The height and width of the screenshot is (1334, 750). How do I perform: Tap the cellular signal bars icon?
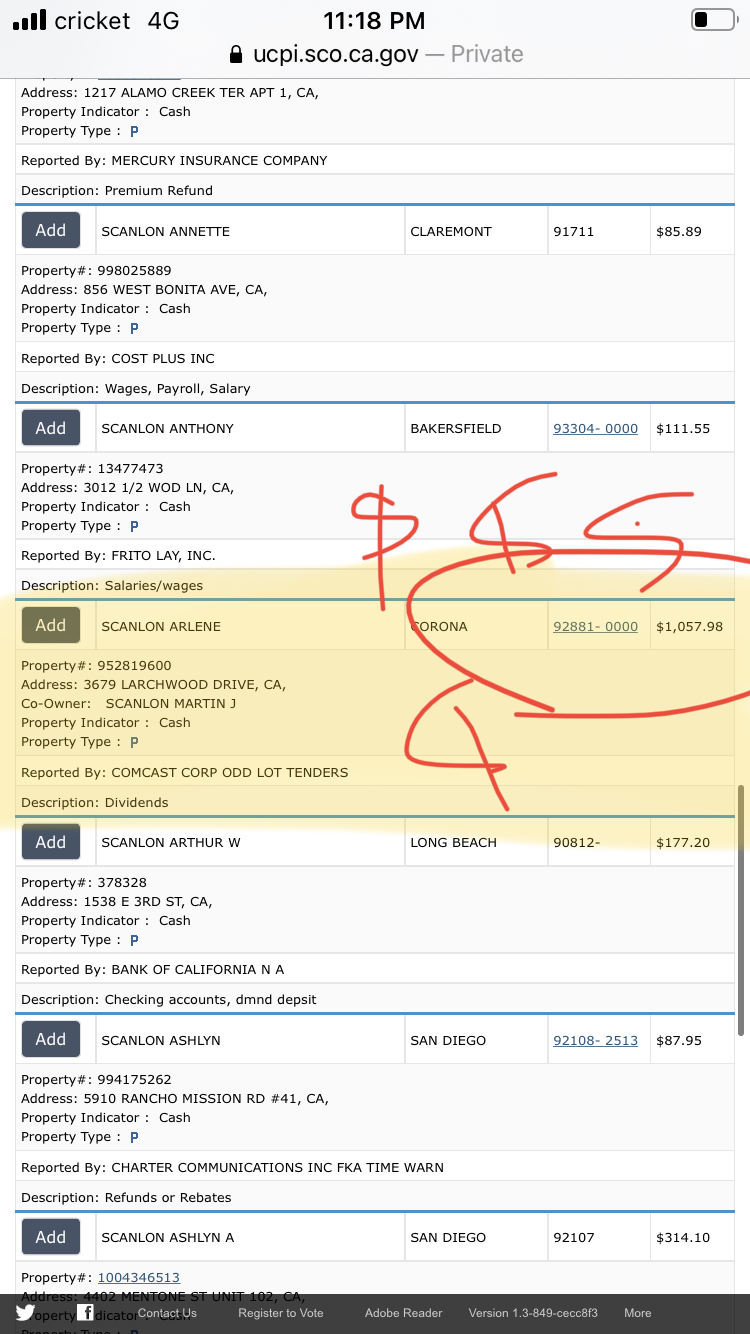point(29,20)
